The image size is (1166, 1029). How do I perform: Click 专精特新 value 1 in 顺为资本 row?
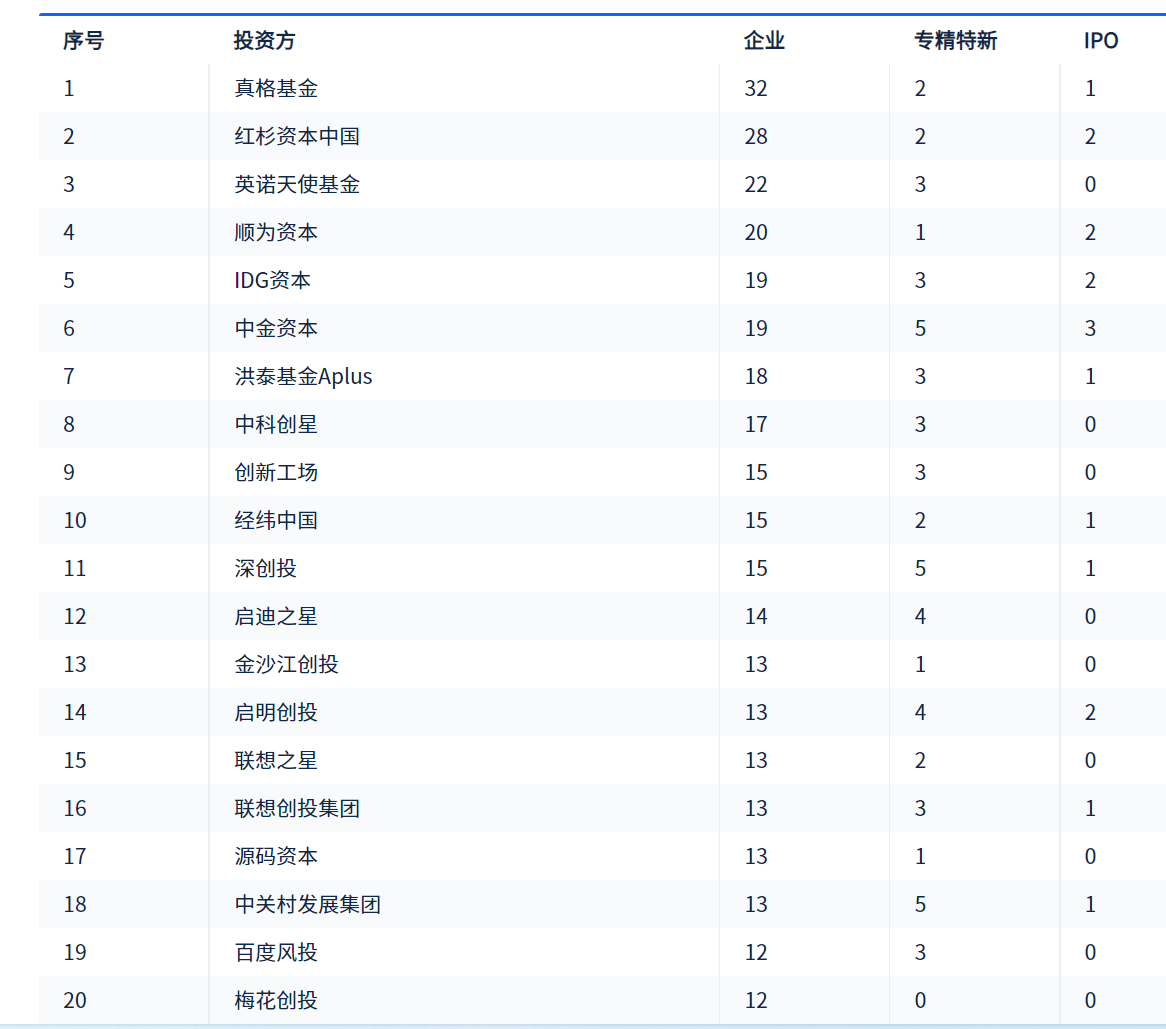(920, 232)
